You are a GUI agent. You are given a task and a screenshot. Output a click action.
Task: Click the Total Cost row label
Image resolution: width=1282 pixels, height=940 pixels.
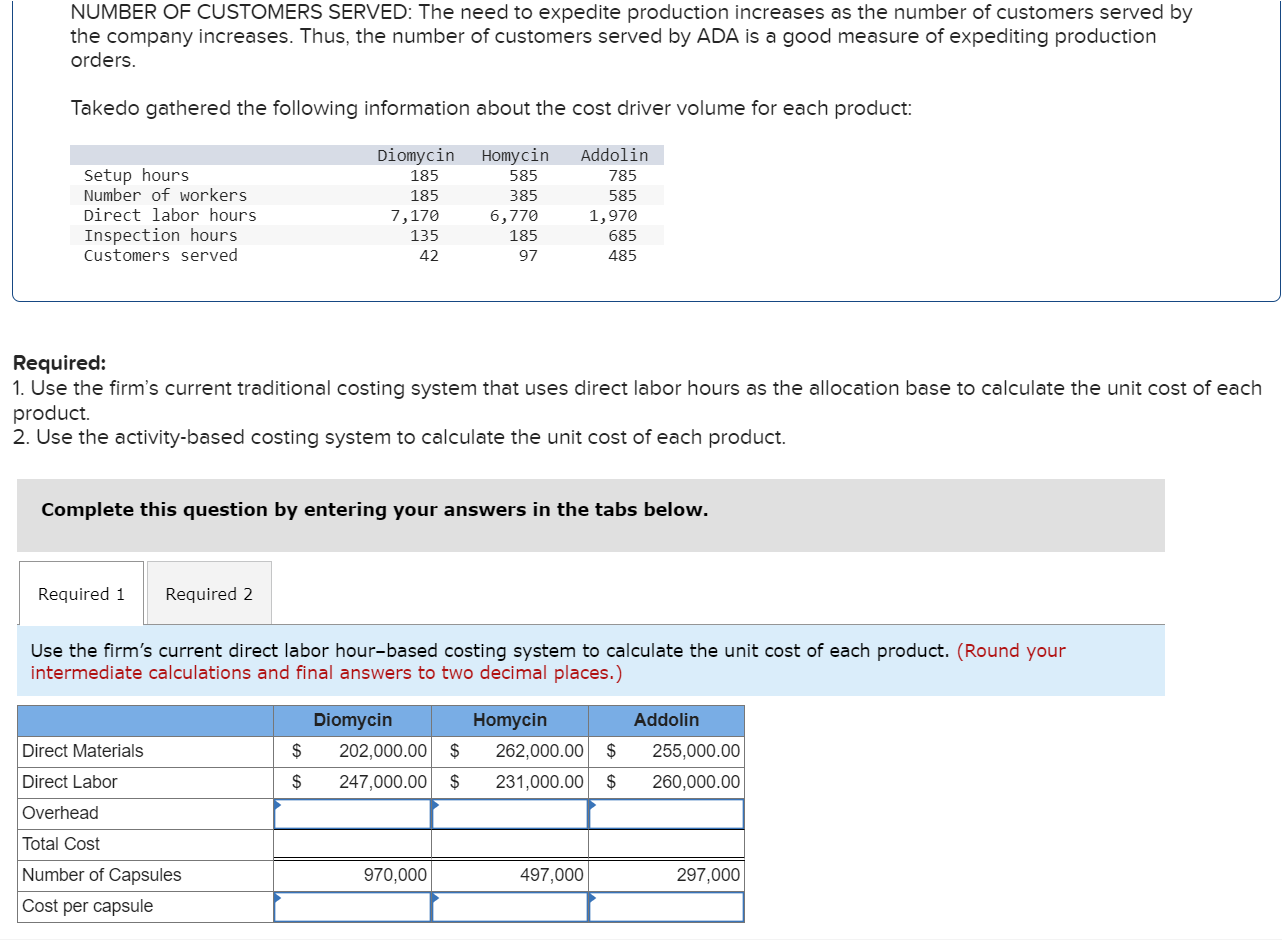(61, 844)
